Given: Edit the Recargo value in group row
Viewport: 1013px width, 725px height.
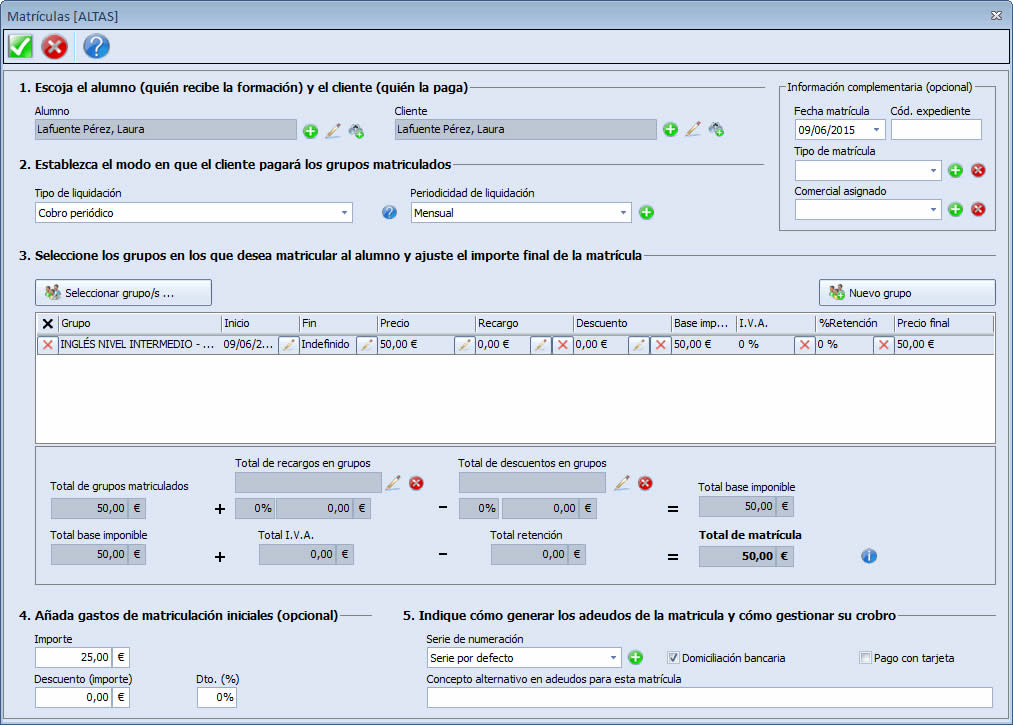Looking at the screenshot, I should pyautogui.click(x=540, y=344).
